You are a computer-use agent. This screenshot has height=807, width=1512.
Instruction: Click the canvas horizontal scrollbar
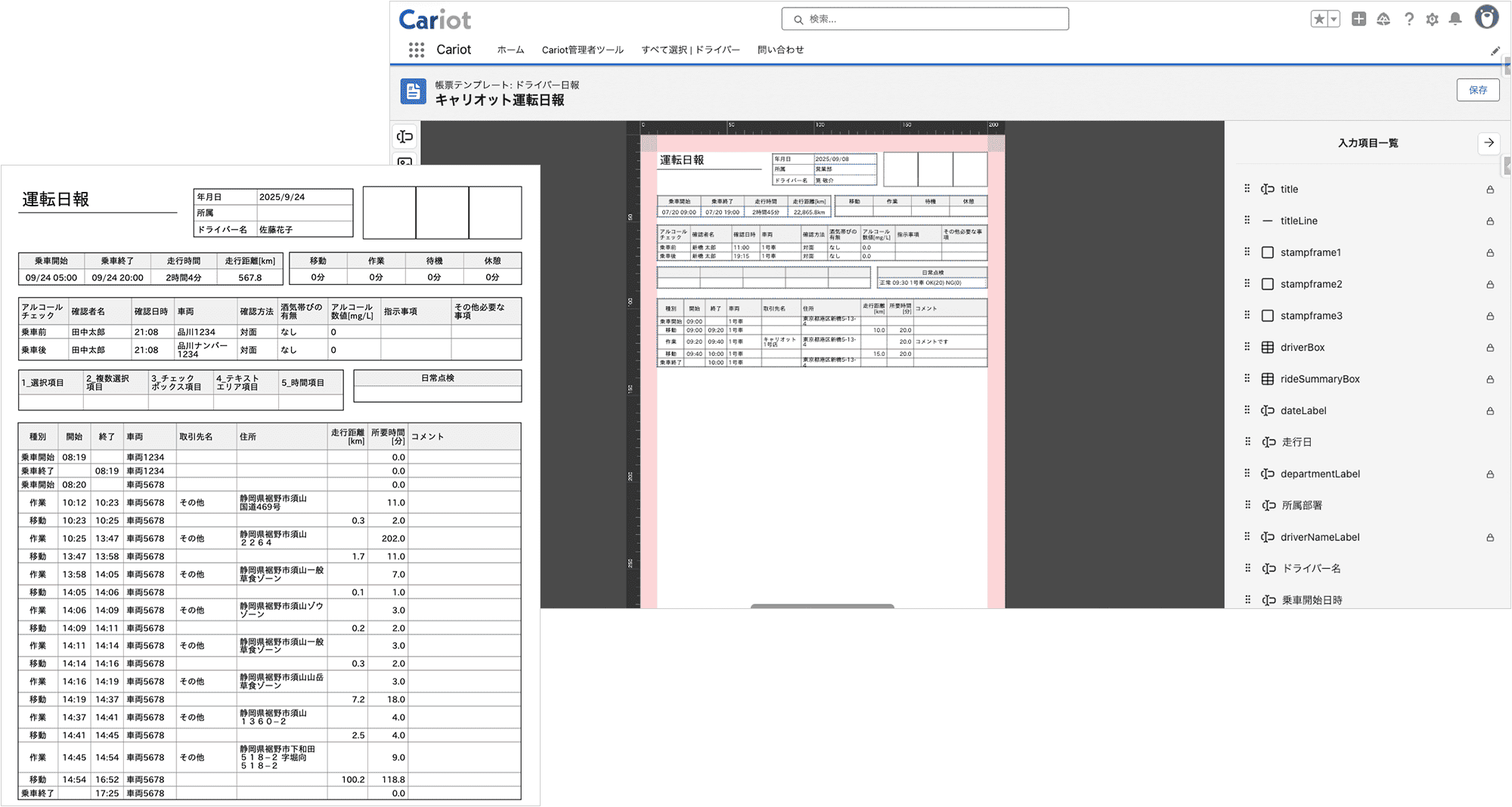822,606
